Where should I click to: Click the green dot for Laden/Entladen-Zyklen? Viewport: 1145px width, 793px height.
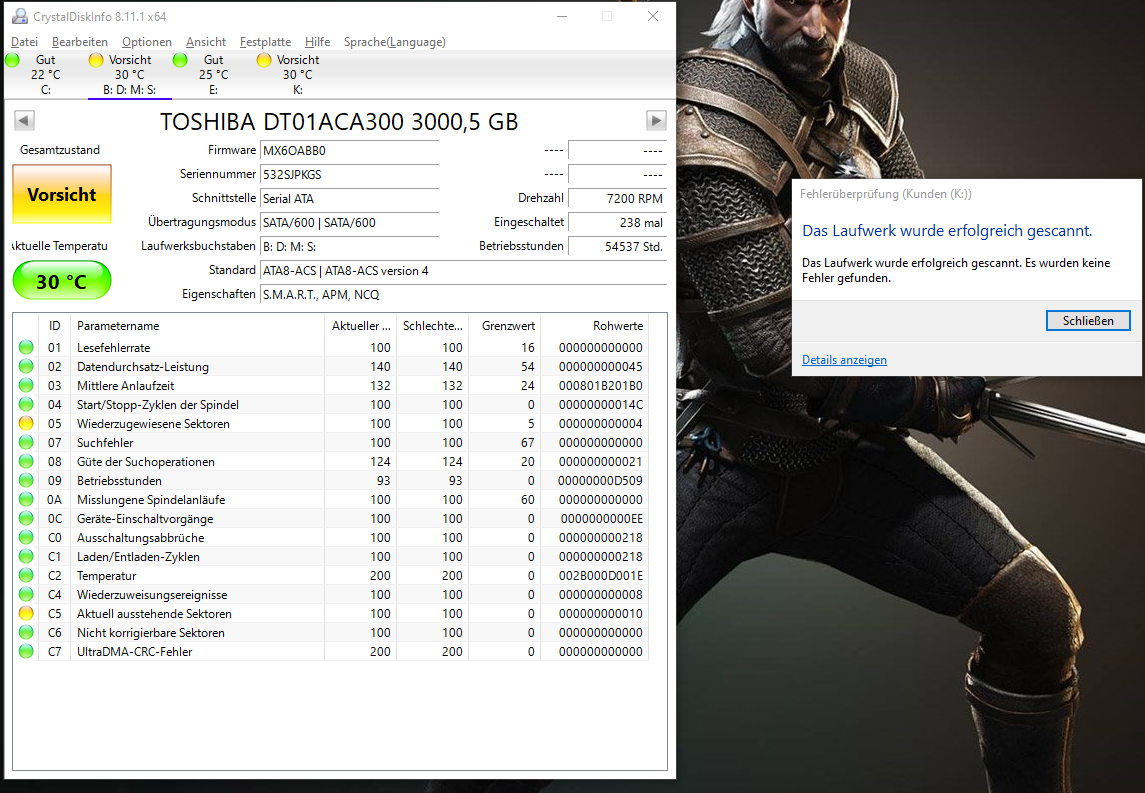[26, 556]
